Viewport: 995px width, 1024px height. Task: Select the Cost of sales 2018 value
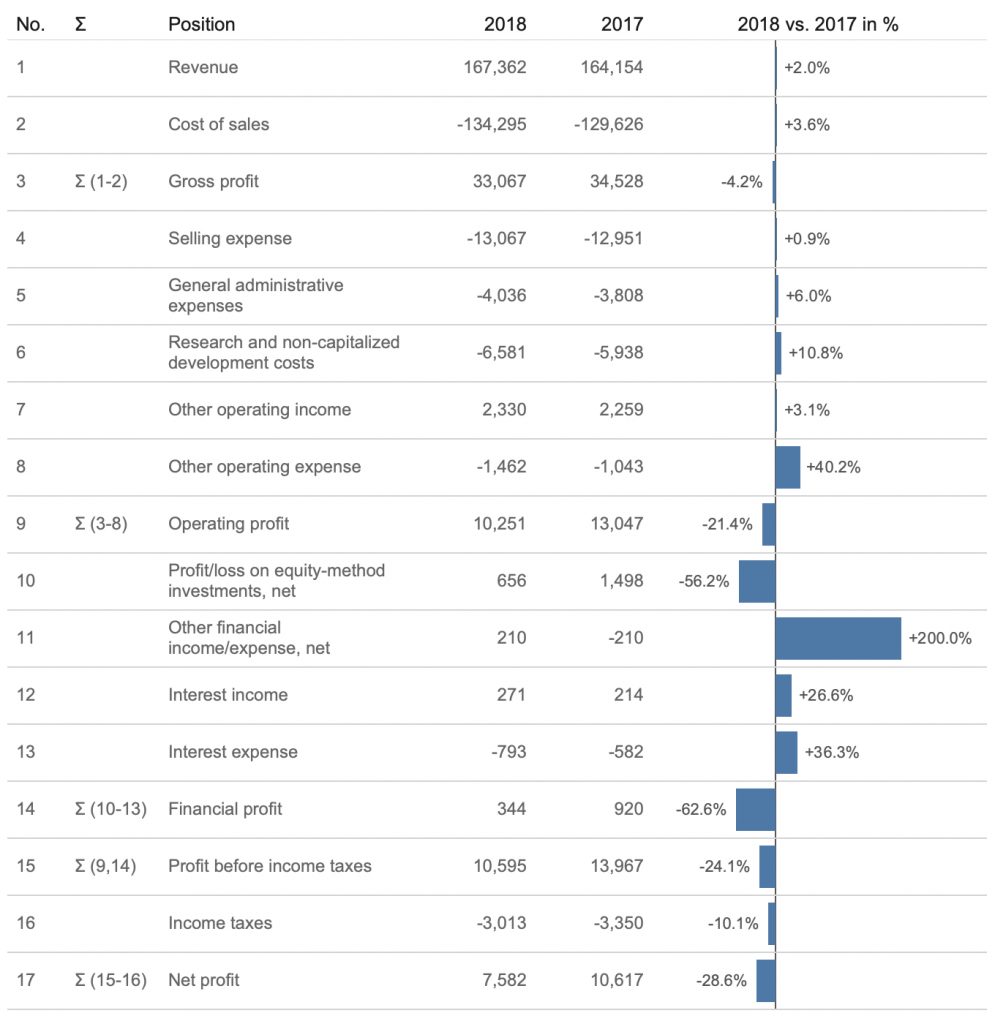click(492, 124)
